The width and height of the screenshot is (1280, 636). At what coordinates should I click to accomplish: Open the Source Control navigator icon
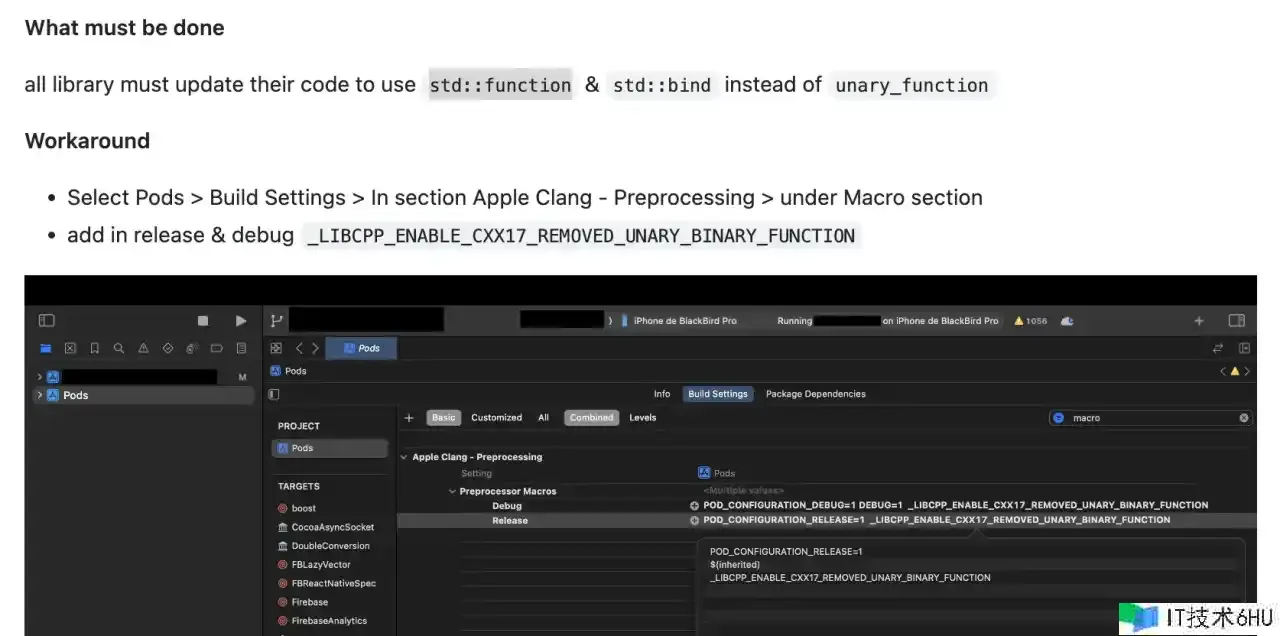pos(70,349)
